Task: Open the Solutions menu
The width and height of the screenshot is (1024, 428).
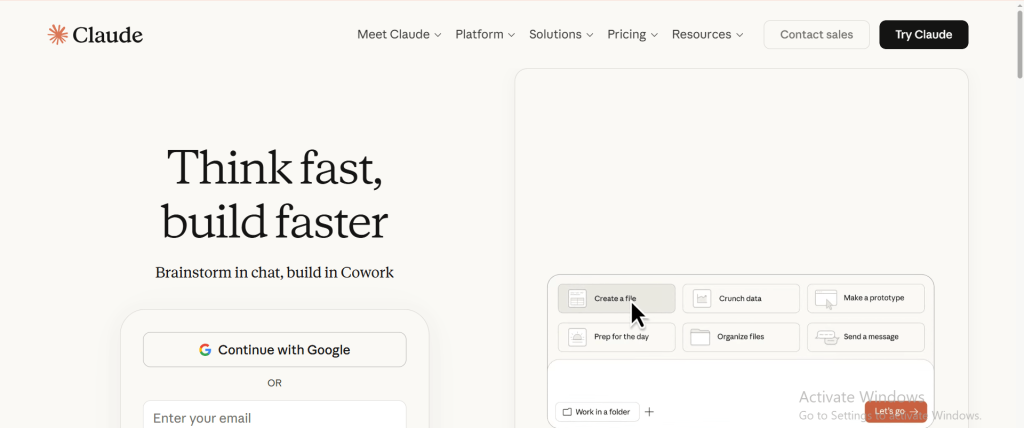Action: pos(561,35)
